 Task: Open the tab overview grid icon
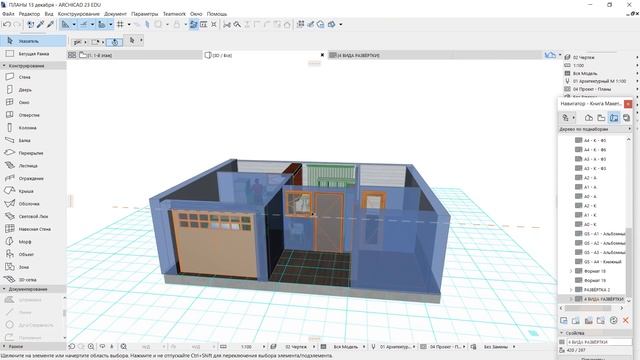72,55
